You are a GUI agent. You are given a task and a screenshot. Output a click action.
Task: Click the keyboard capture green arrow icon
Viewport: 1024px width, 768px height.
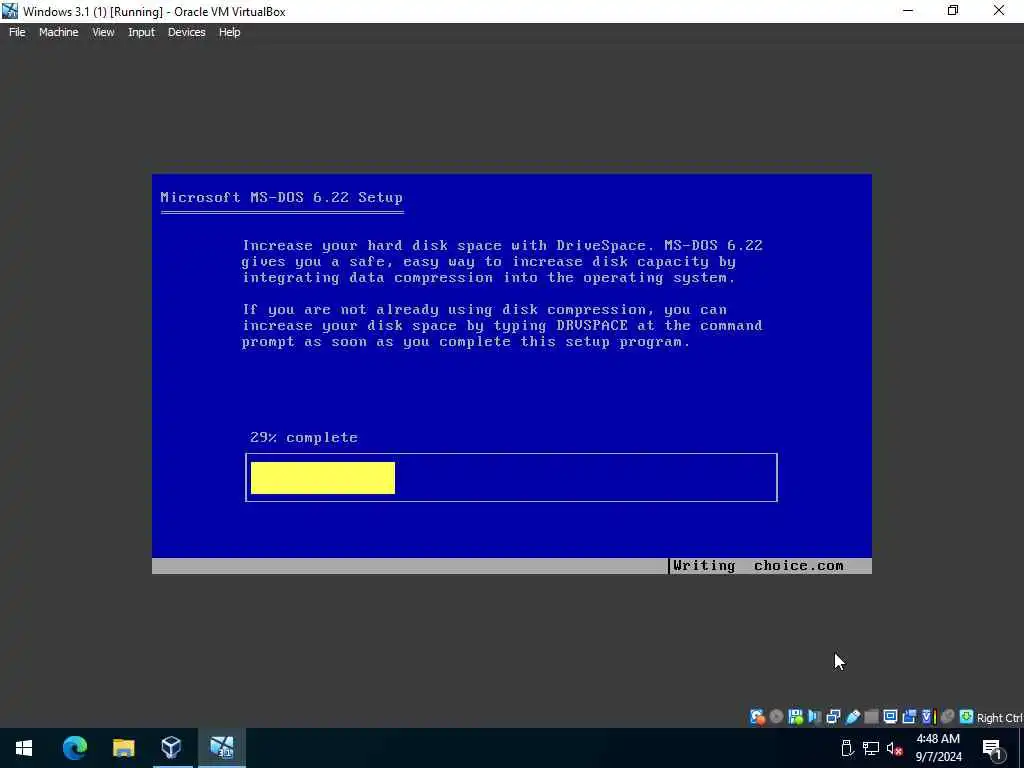click(967, 717)
